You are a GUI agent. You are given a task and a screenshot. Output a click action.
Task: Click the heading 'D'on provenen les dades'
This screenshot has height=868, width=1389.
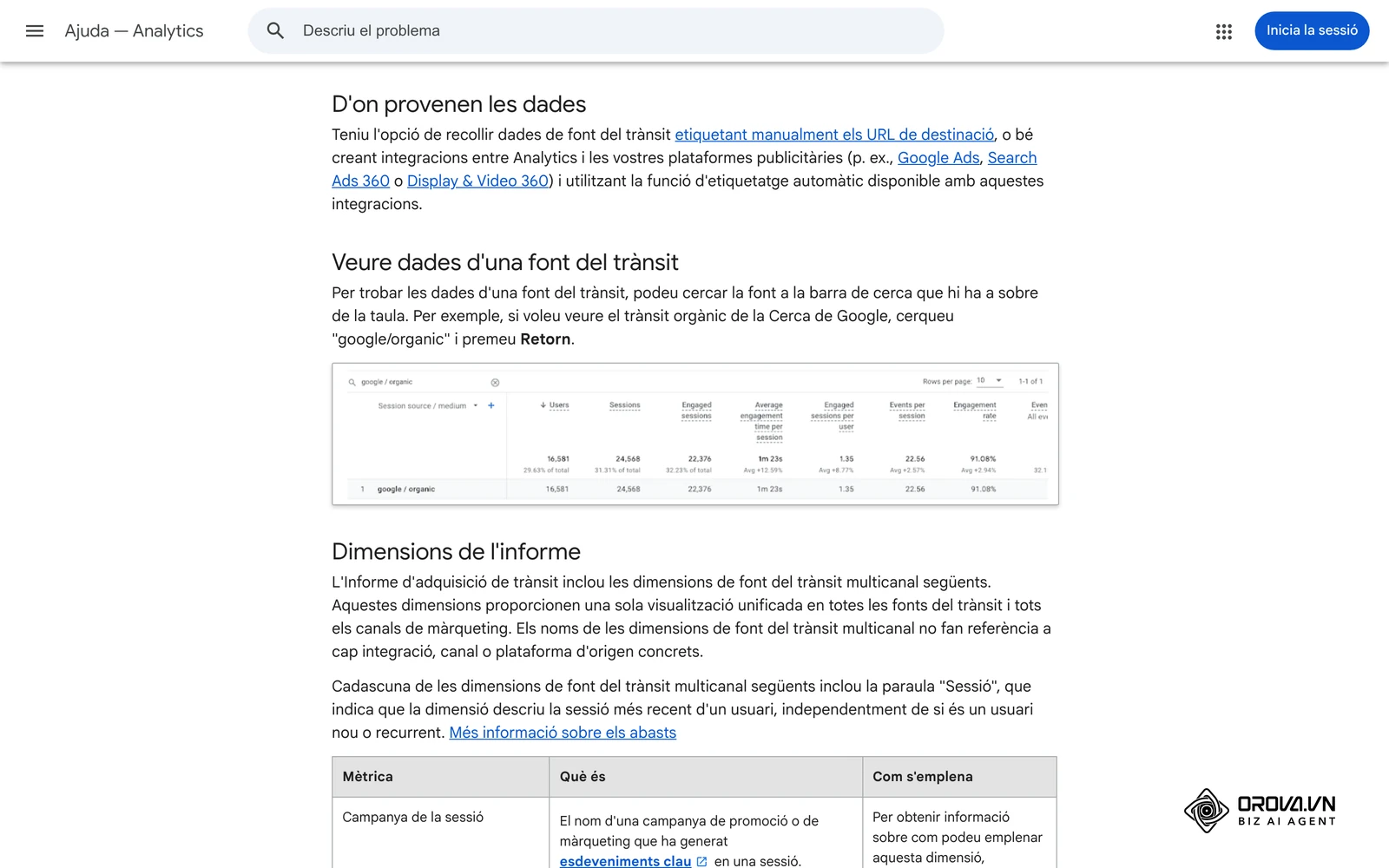point(458,104)
